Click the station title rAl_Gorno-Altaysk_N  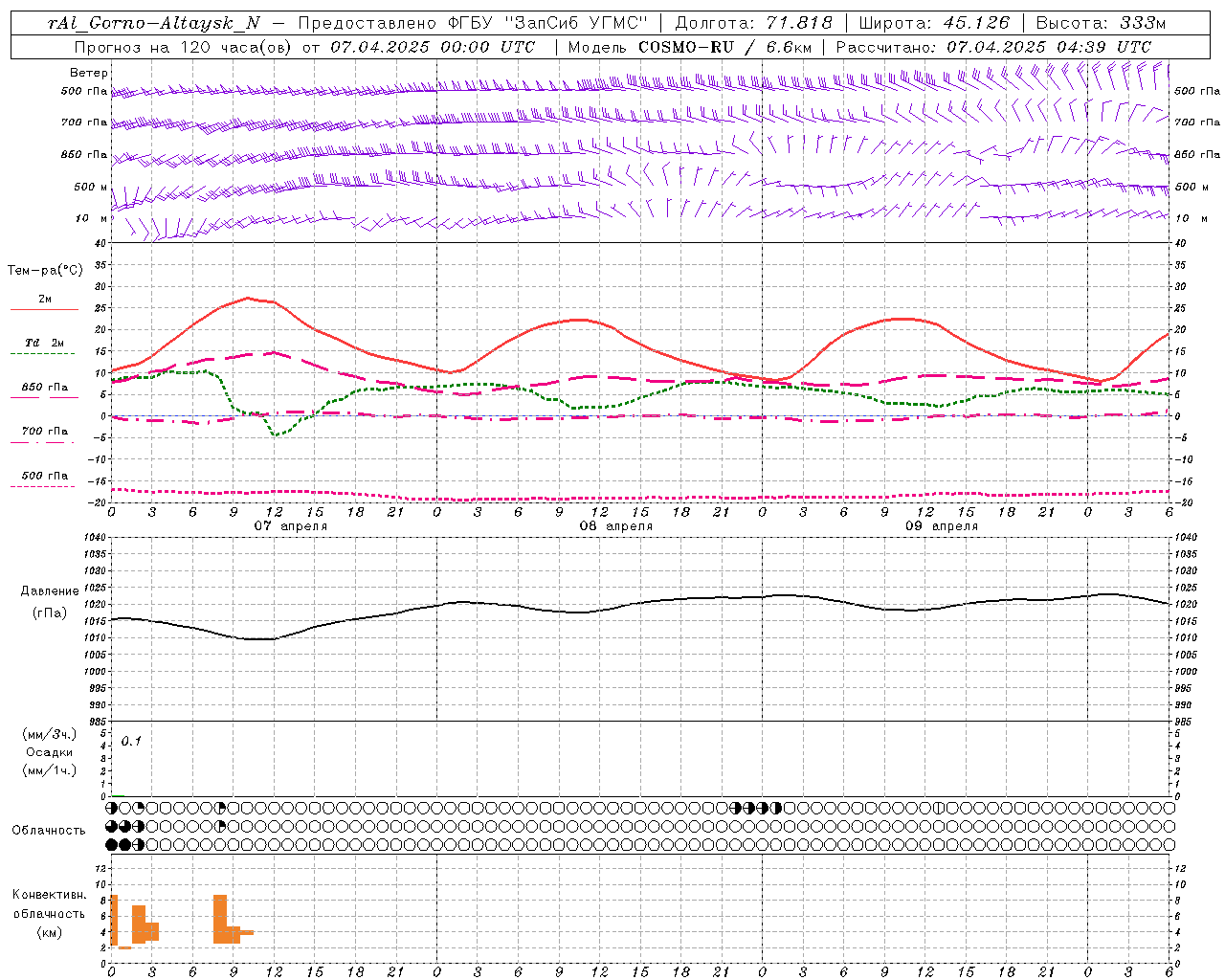[153, 23]
